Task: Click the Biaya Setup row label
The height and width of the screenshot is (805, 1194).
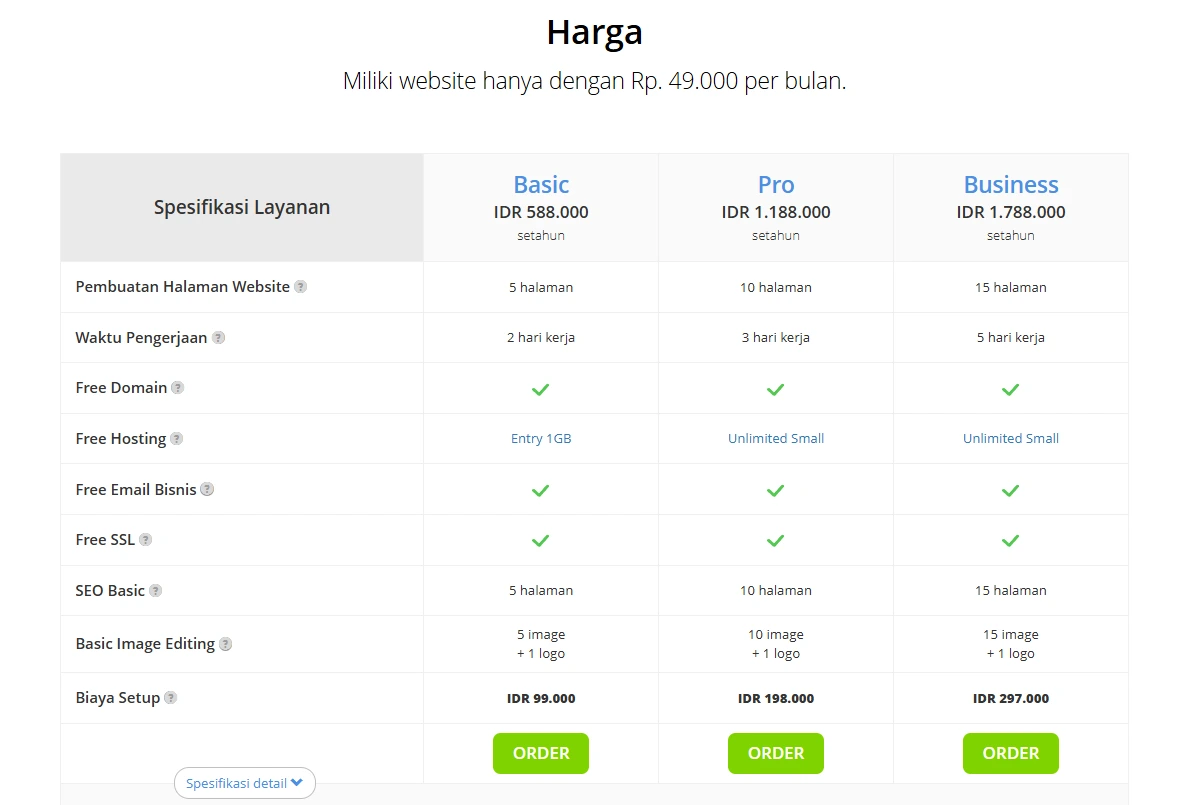Action: [x=117, y=698]
